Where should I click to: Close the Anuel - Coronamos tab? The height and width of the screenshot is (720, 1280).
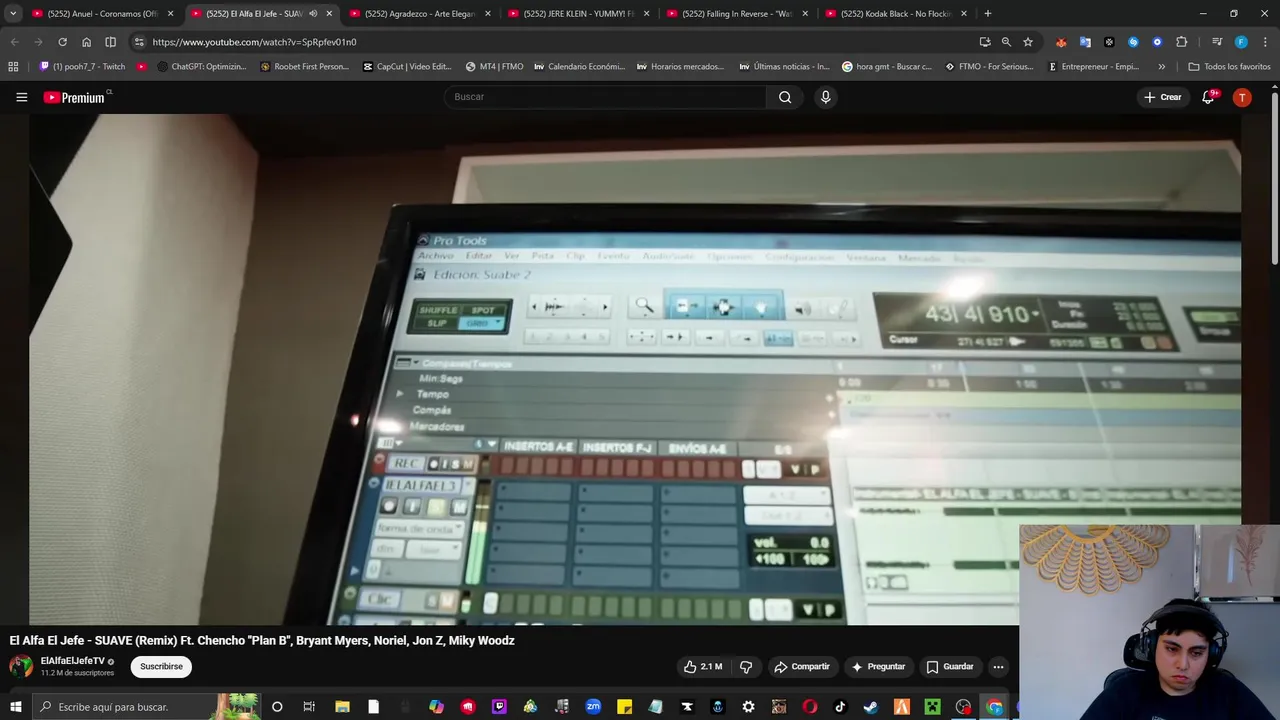tap(170, 14)
